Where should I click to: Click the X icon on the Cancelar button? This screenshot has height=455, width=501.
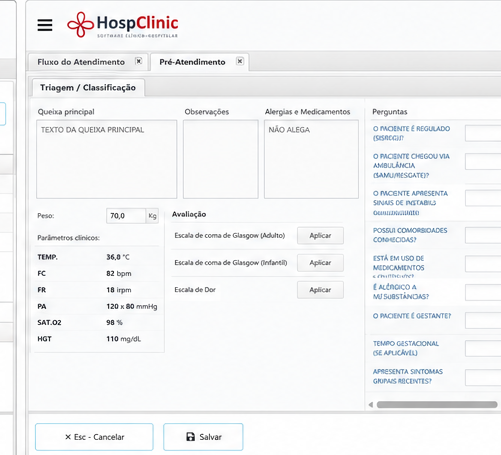pyautogui.click(x=68, y=437)
